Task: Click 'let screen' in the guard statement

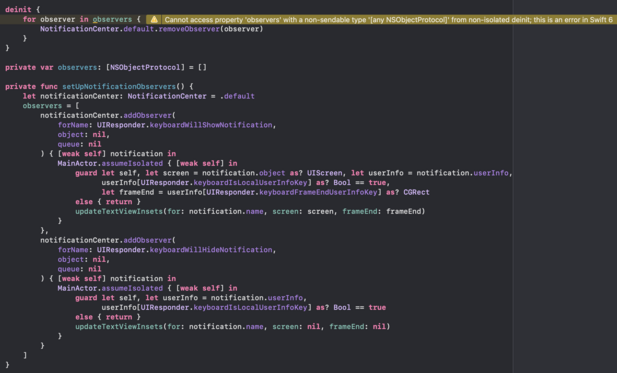Action: [167, 173]
